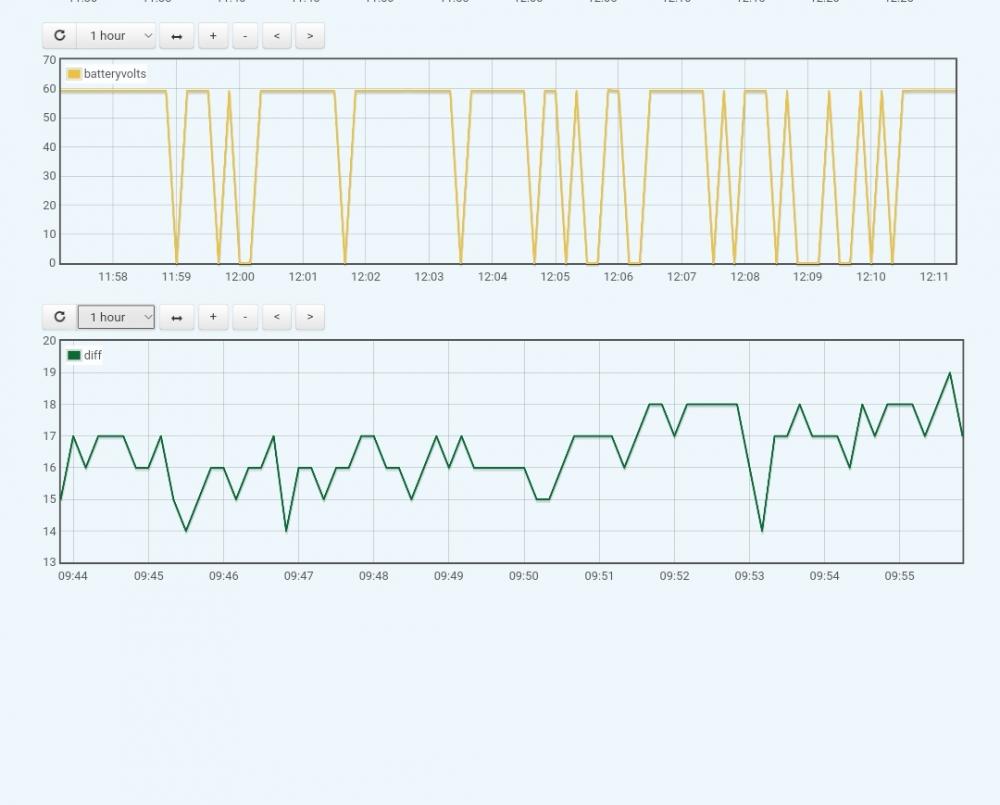Move the batteryvolts chart forward in time
Screen dimensions: 1000x805
coord(310,36)
